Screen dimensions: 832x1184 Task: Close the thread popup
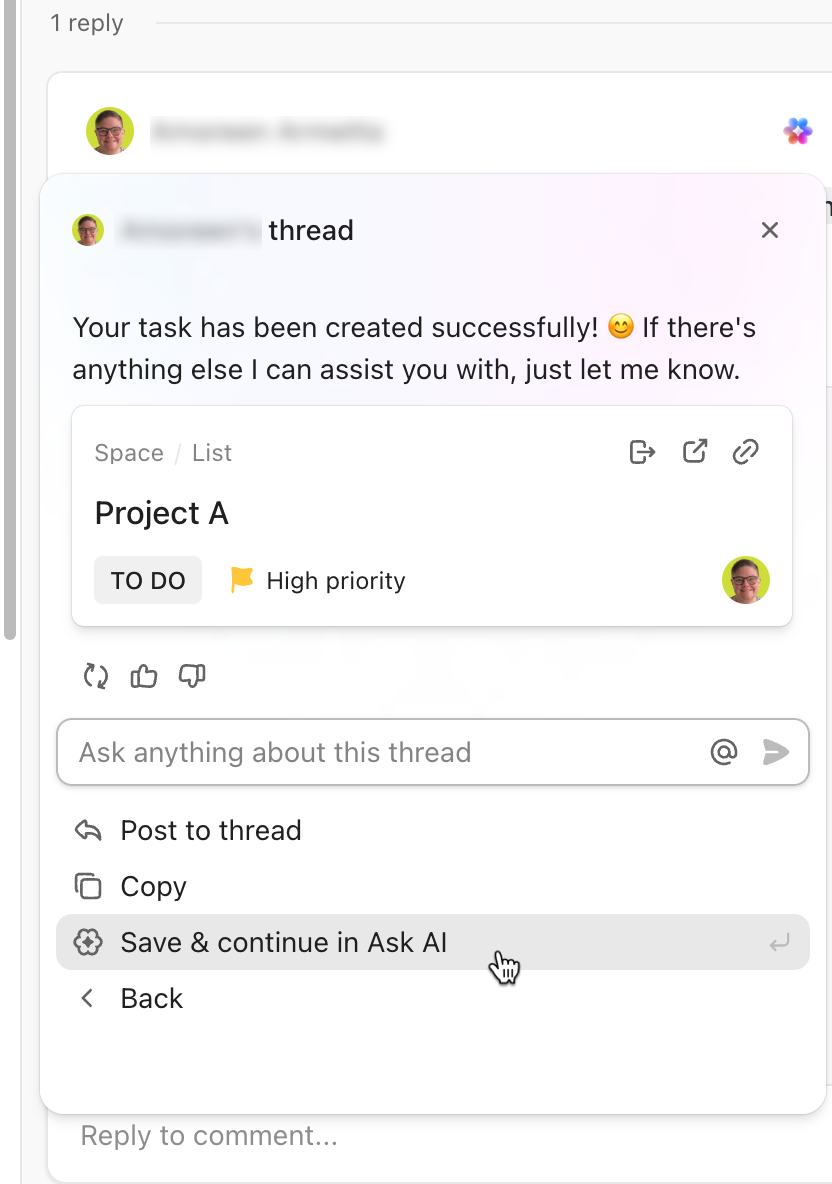click(x=770, y=230)
